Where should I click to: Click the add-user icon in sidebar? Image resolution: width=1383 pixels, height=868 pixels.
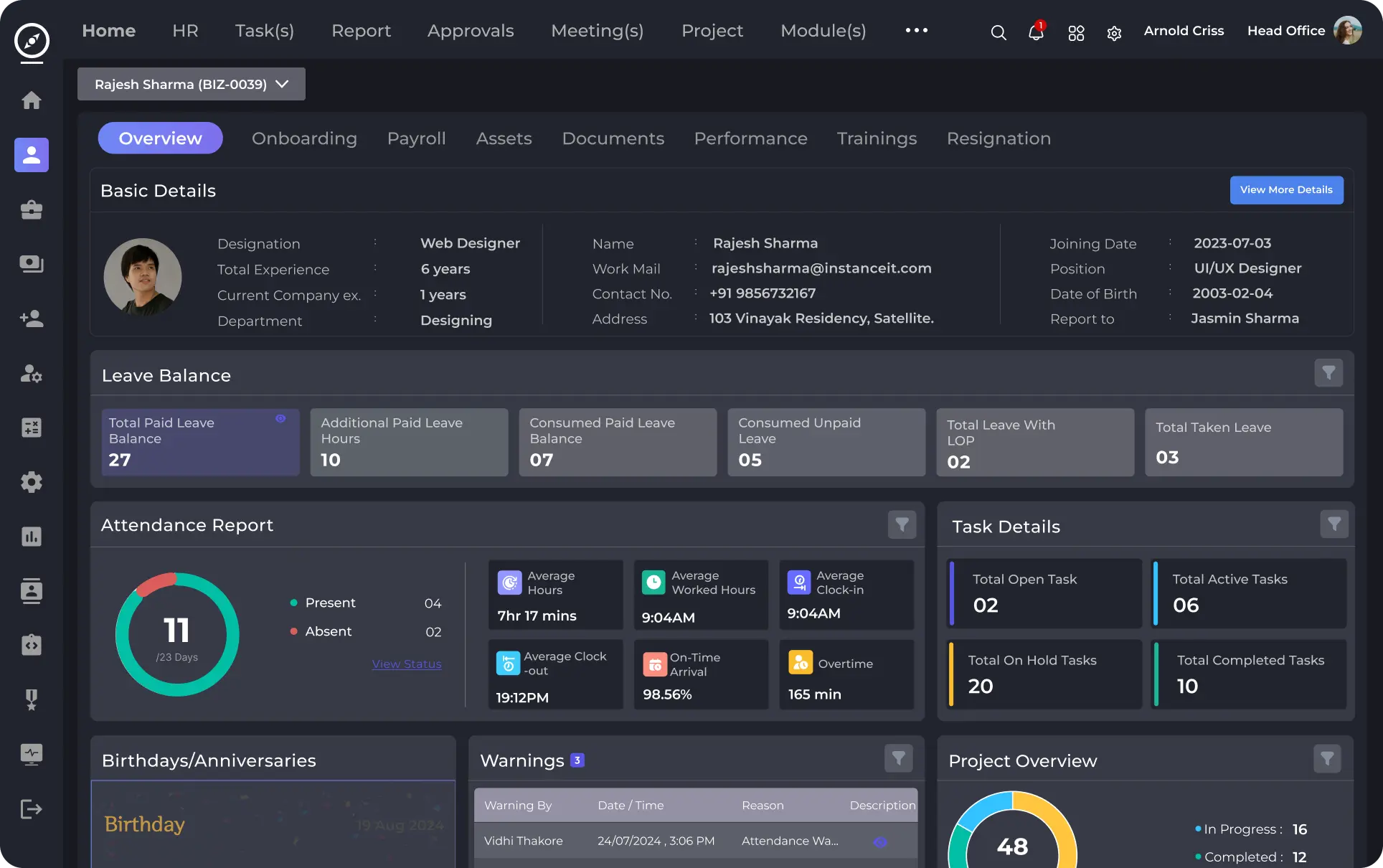32,319
